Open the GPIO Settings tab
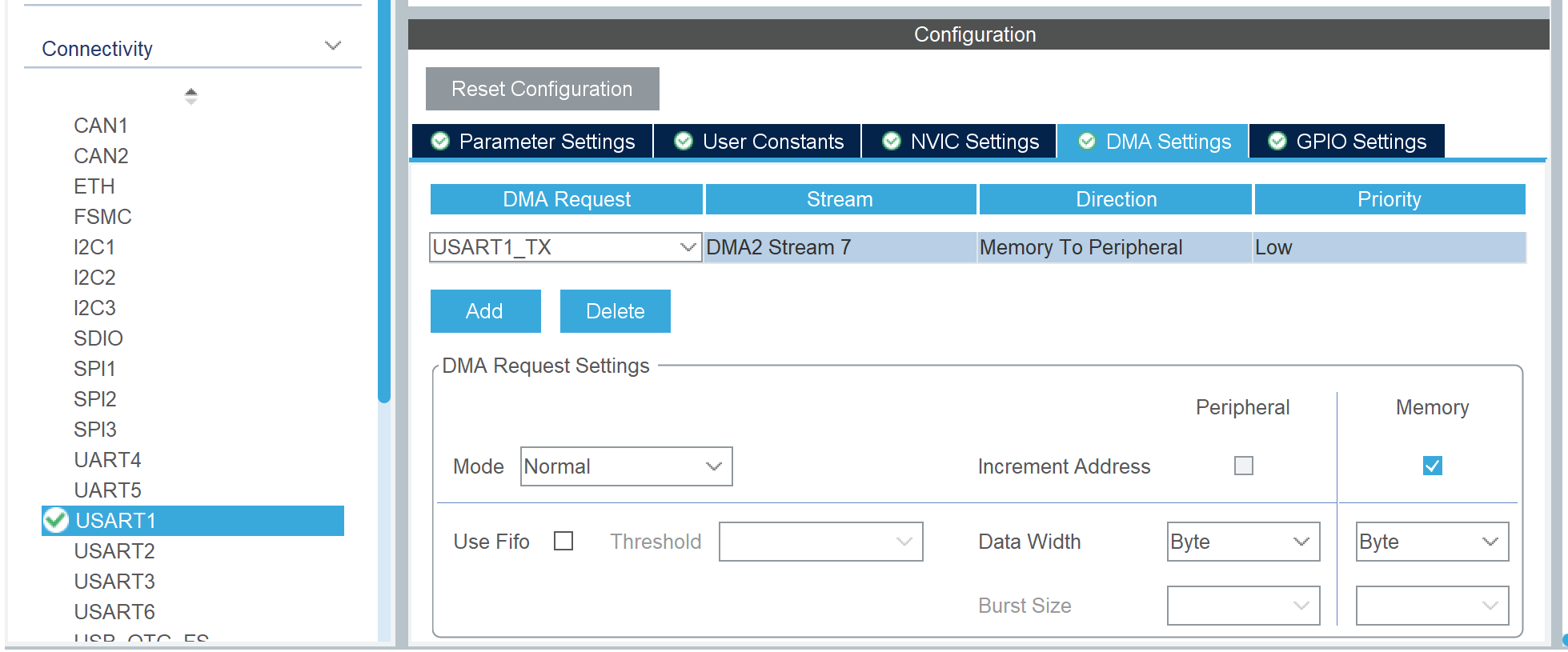1568x652 pixels. (x=1347, y=142)
